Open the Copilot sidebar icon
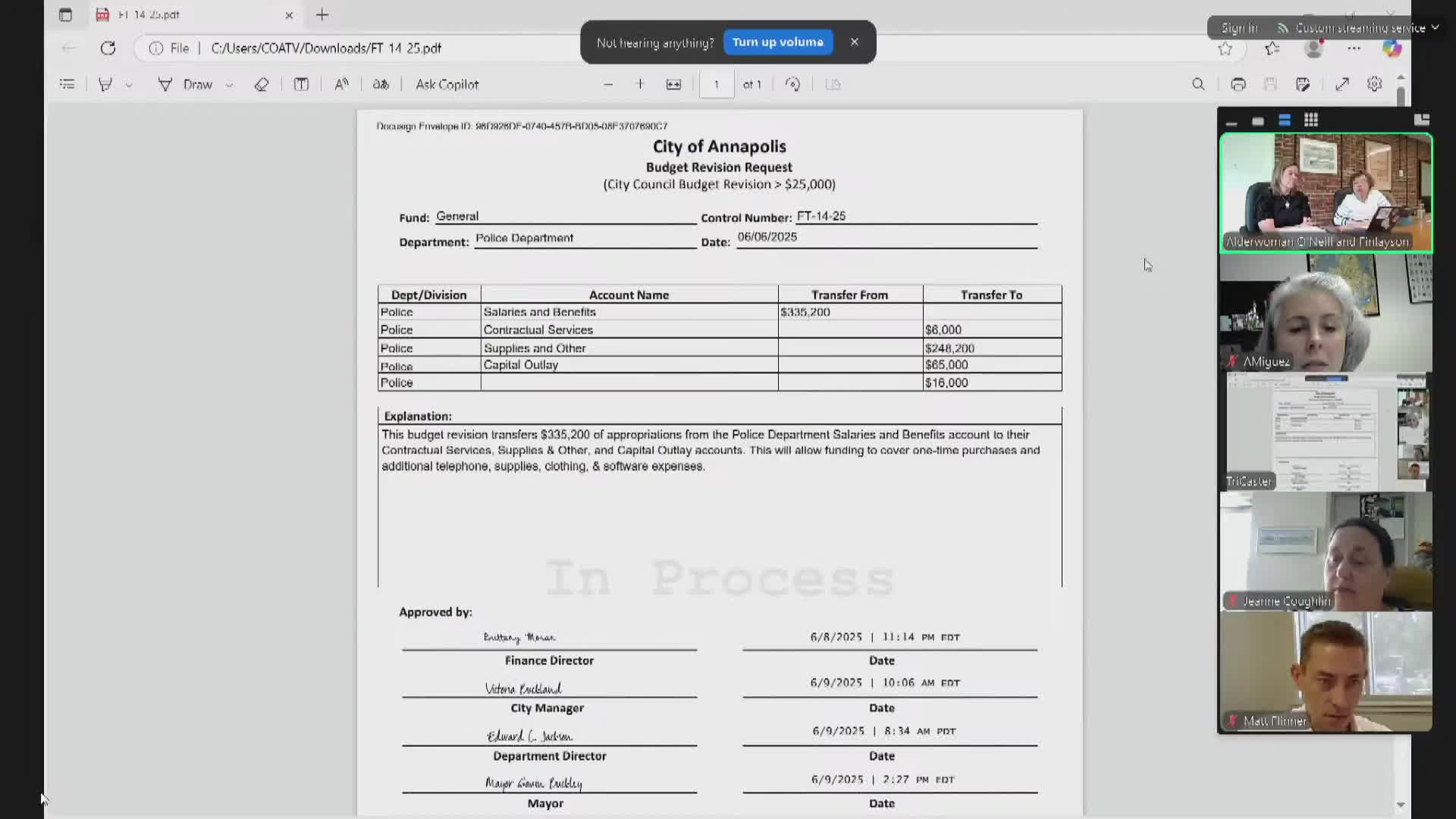 click(x=1392, y=49)
